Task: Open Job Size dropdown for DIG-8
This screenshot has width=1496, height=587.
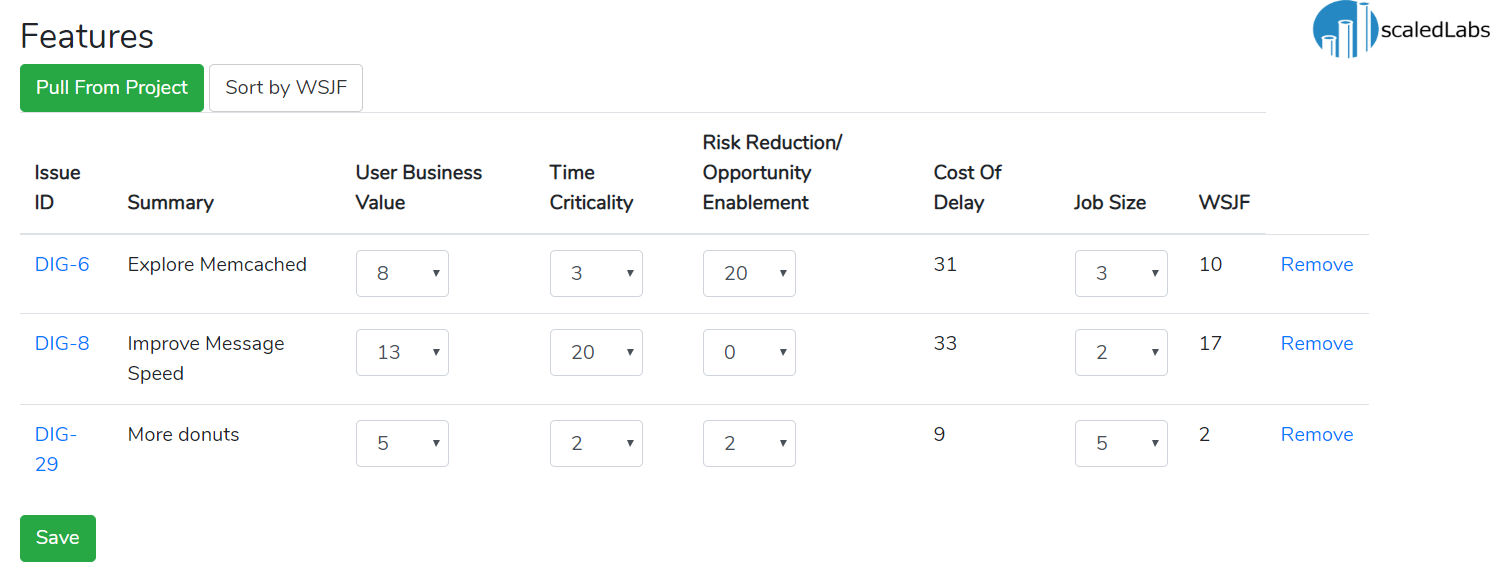Action: point(1121,352)
